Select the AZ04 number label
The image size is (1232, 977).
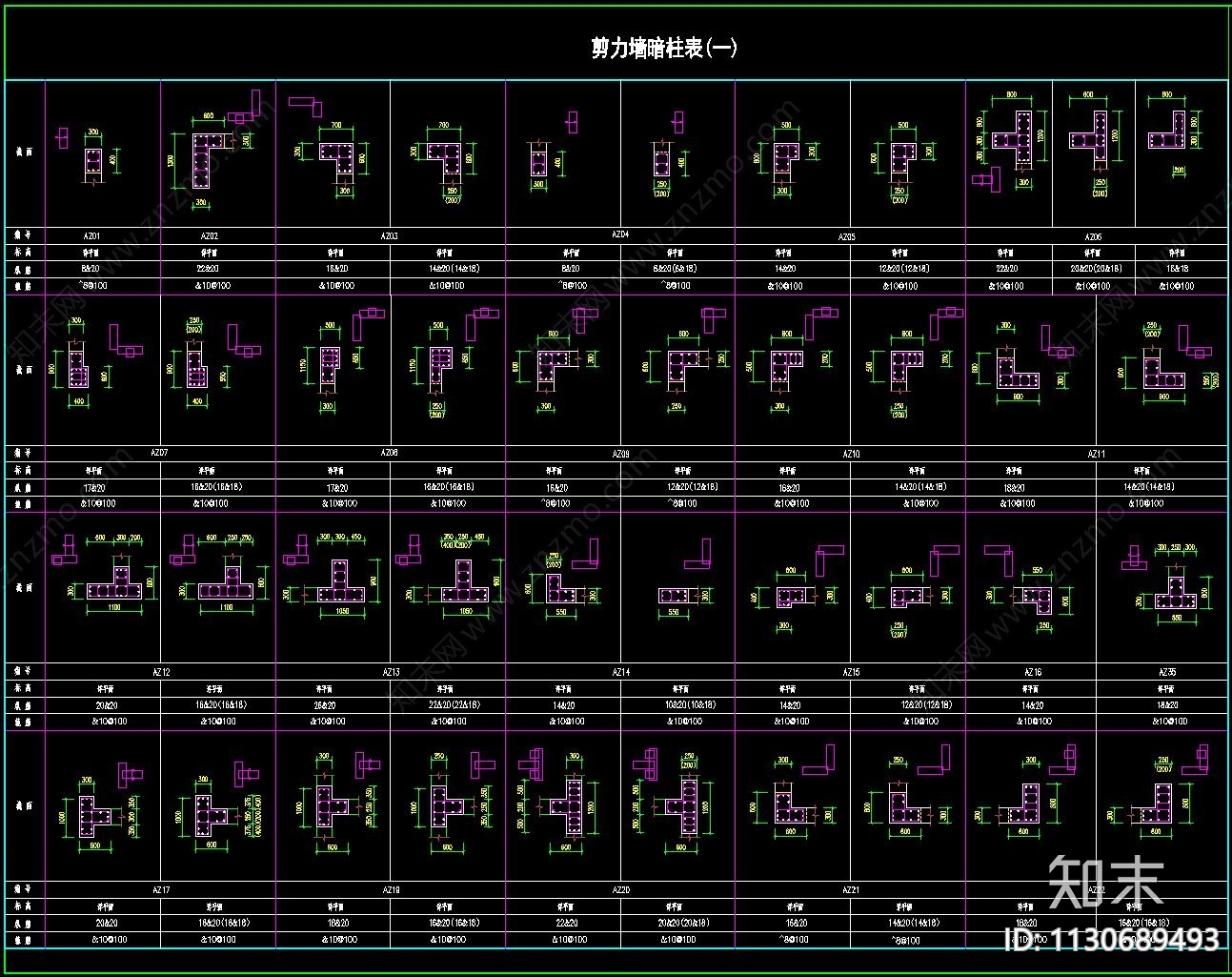tap(620, 234)
